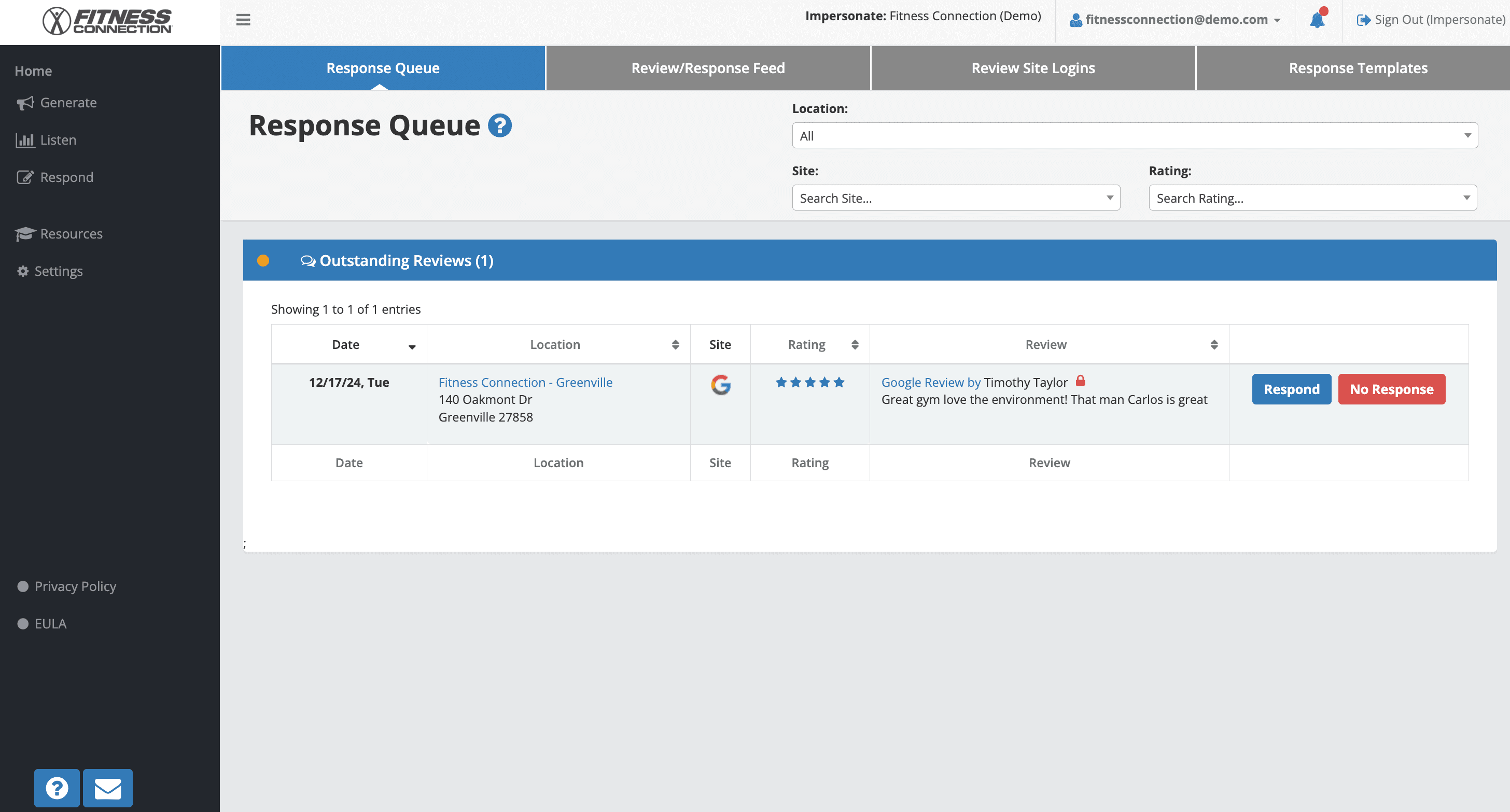Open Resources via the graduation cap icon
Image resolution: width=1510 pixels, height=812 pixels.
pyautogui.click(x=24, y=233)
